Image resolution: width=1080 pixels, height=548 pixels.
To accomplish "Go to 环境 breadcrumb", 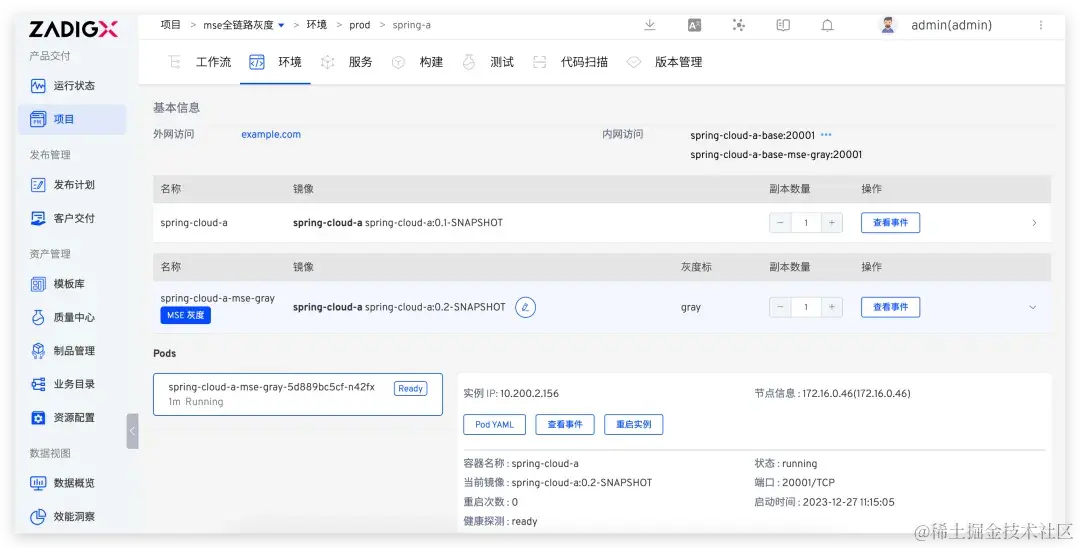I will [x=317, y=25].
